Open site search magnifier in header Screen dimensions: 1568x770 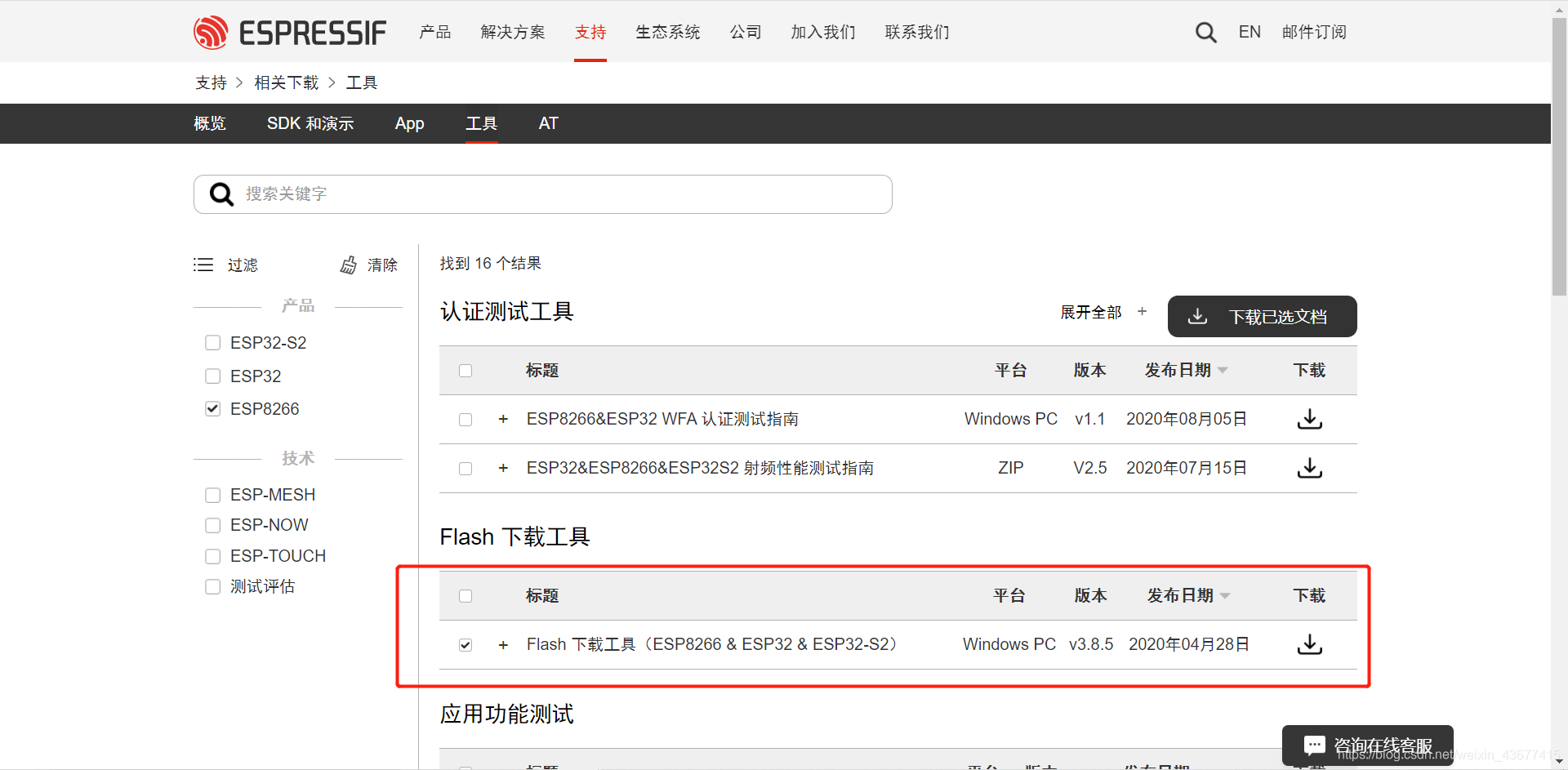pyautogui.click(x=1205, y=33)
